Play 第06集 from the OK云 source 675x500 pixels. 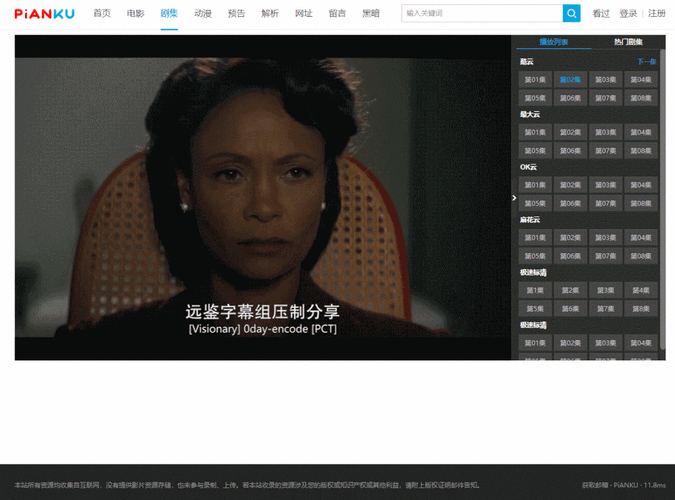click(x=570, y=203)
